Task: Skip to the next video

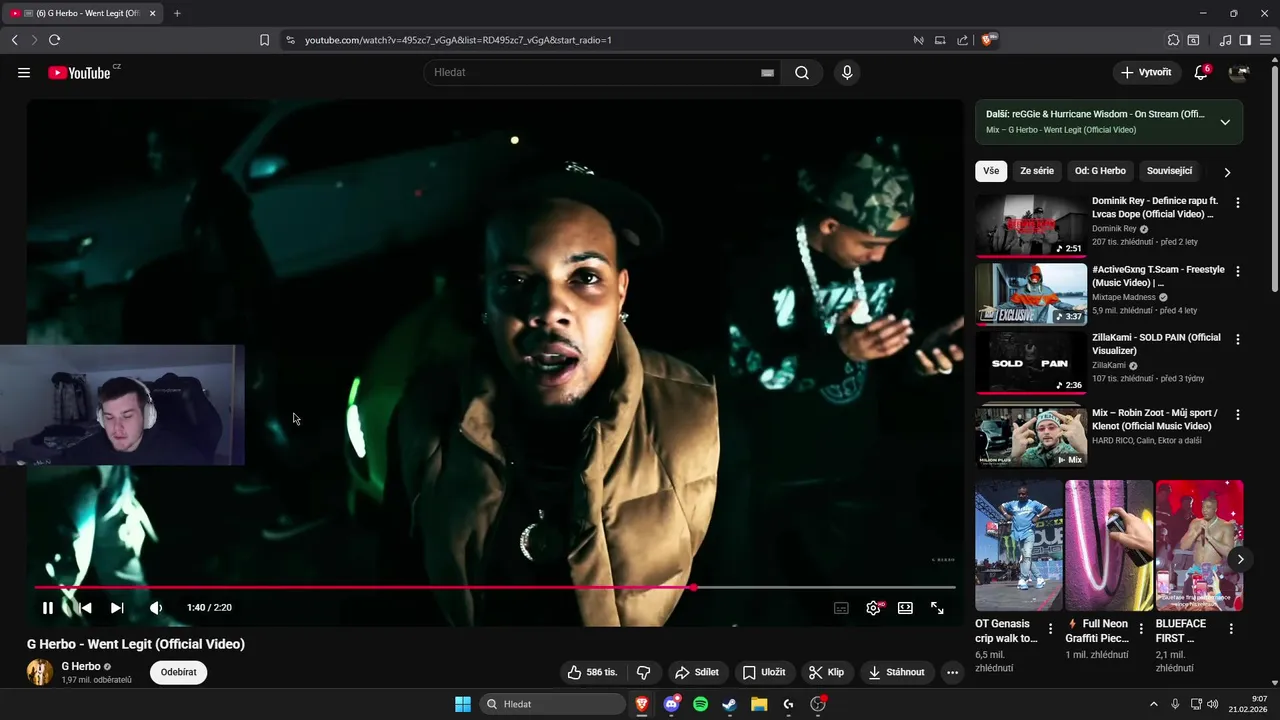Action: [117, 607]
